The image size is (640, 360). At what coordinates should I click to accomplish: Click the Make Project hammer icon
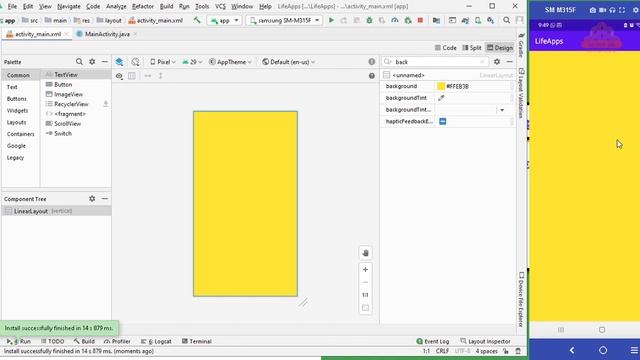click(x=197, y=20)
